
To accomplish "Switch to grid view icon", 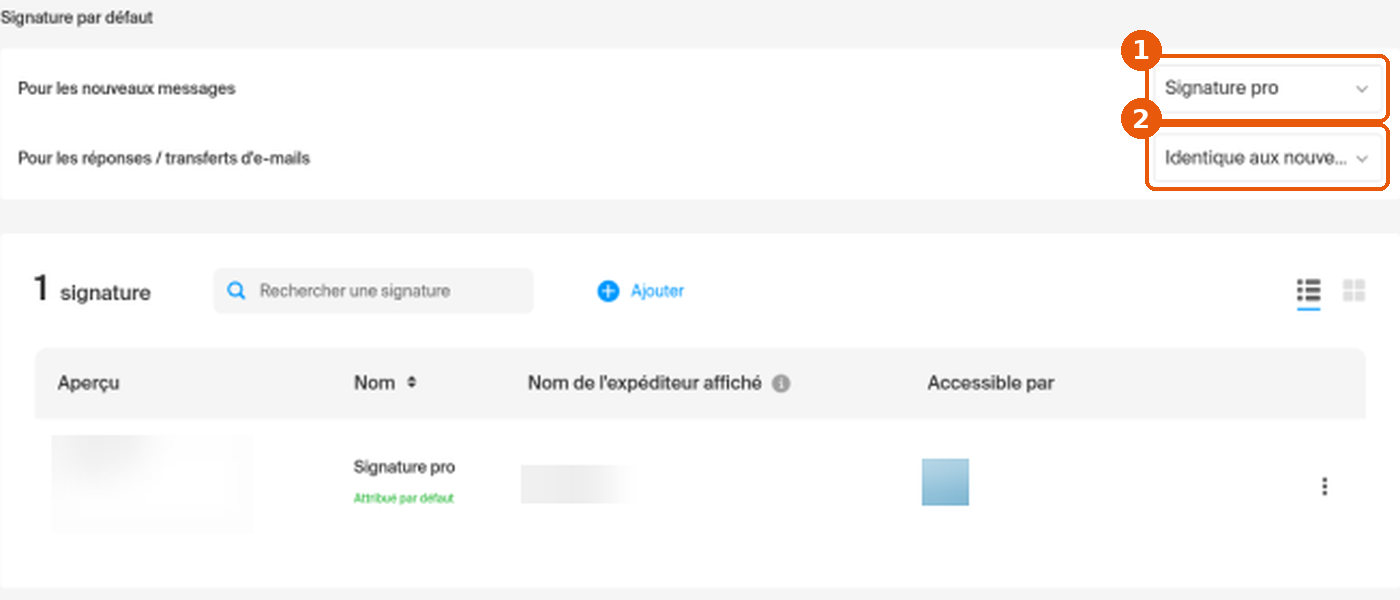I will coord(1354,291).
